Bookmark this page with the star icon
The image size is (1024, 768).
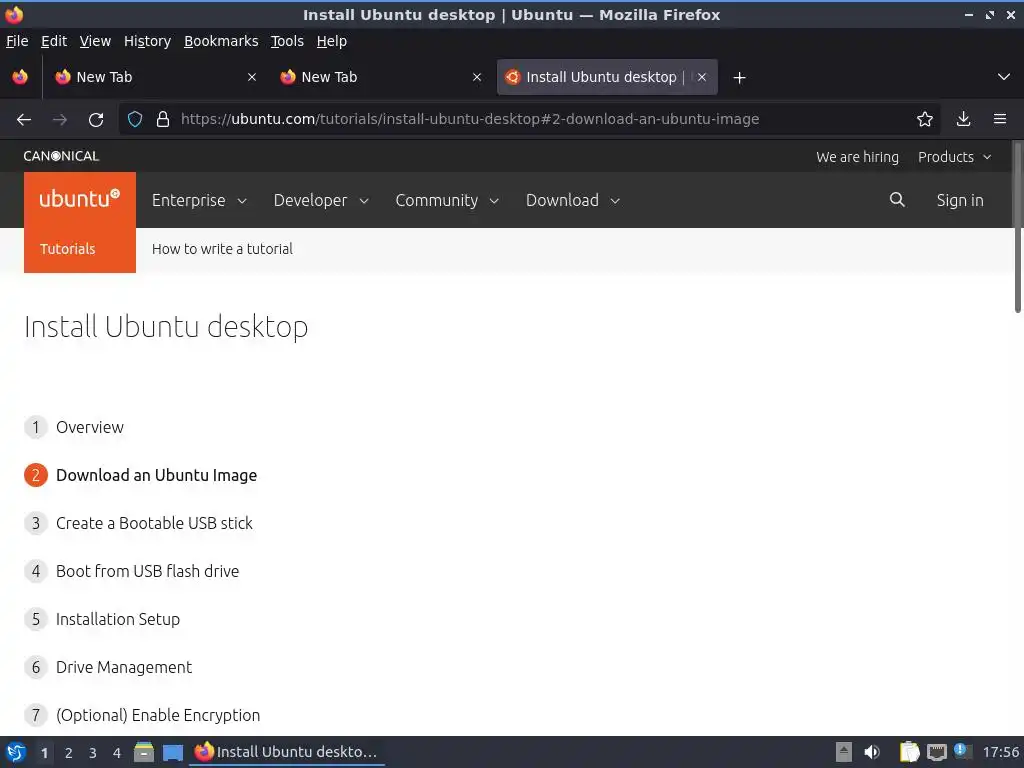coord(925,119)
